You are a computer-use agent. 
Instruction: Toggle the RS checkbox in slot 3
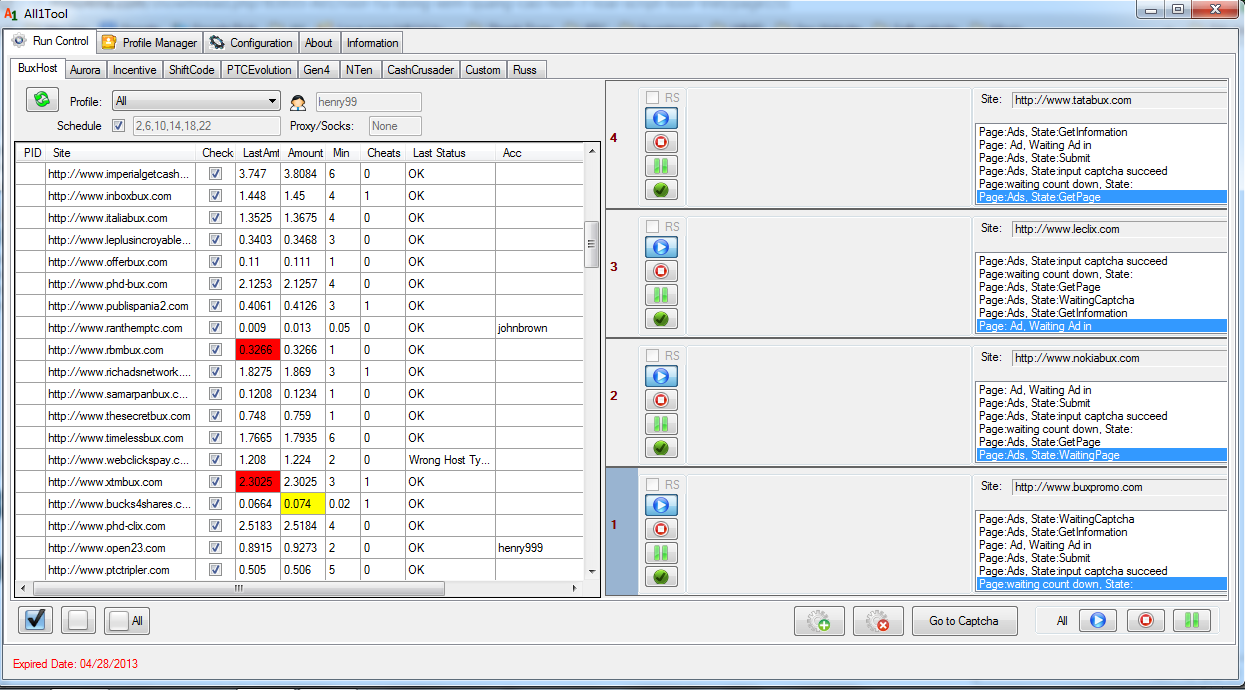[652, 227]
